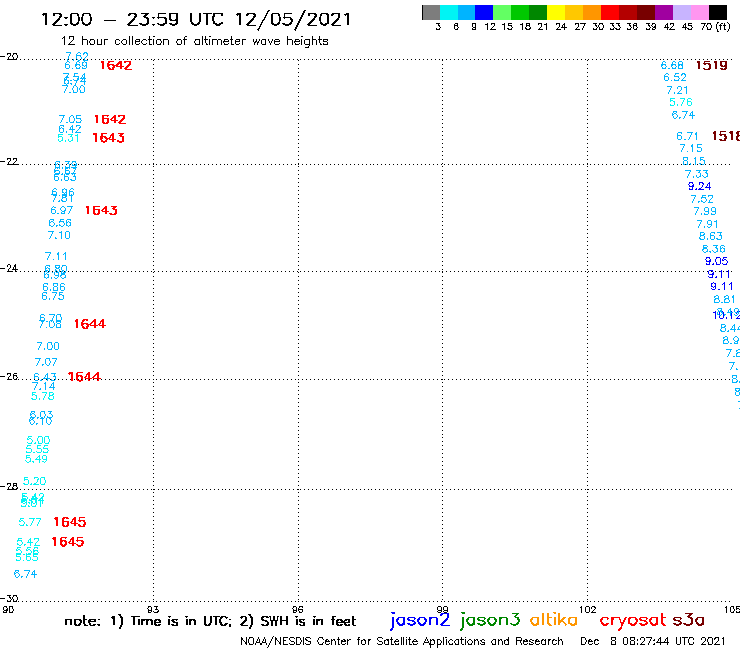
Task: Click the 5.20 wave height value
Action: (x=34, y=481)
